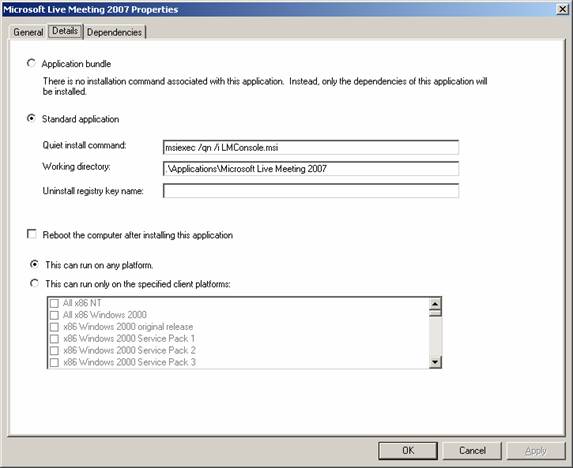Tick x86 Windows 2000 original release checkbox
Screen dimensions: 573x468
(x=54, y=327)
